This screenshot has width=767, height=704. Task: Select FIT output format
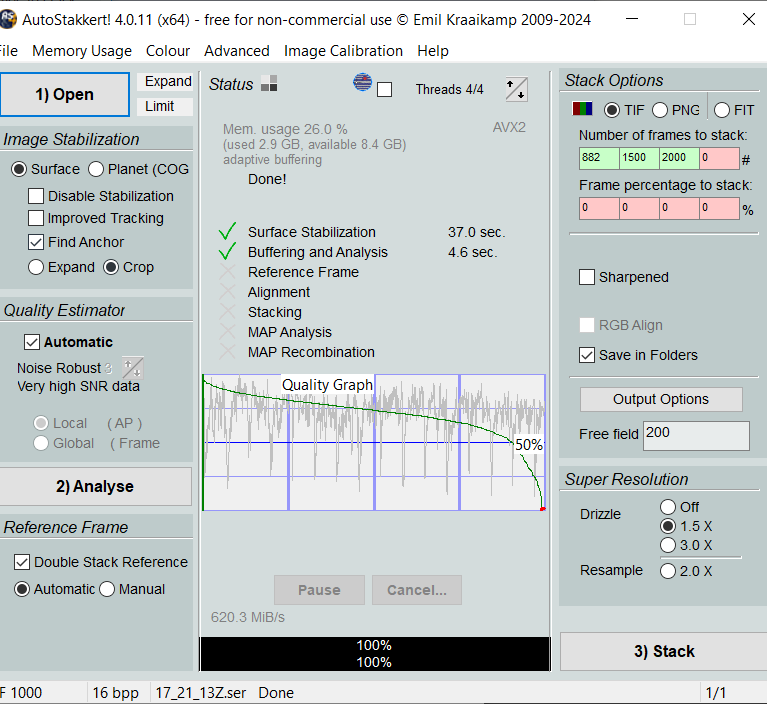click(734, 110)
